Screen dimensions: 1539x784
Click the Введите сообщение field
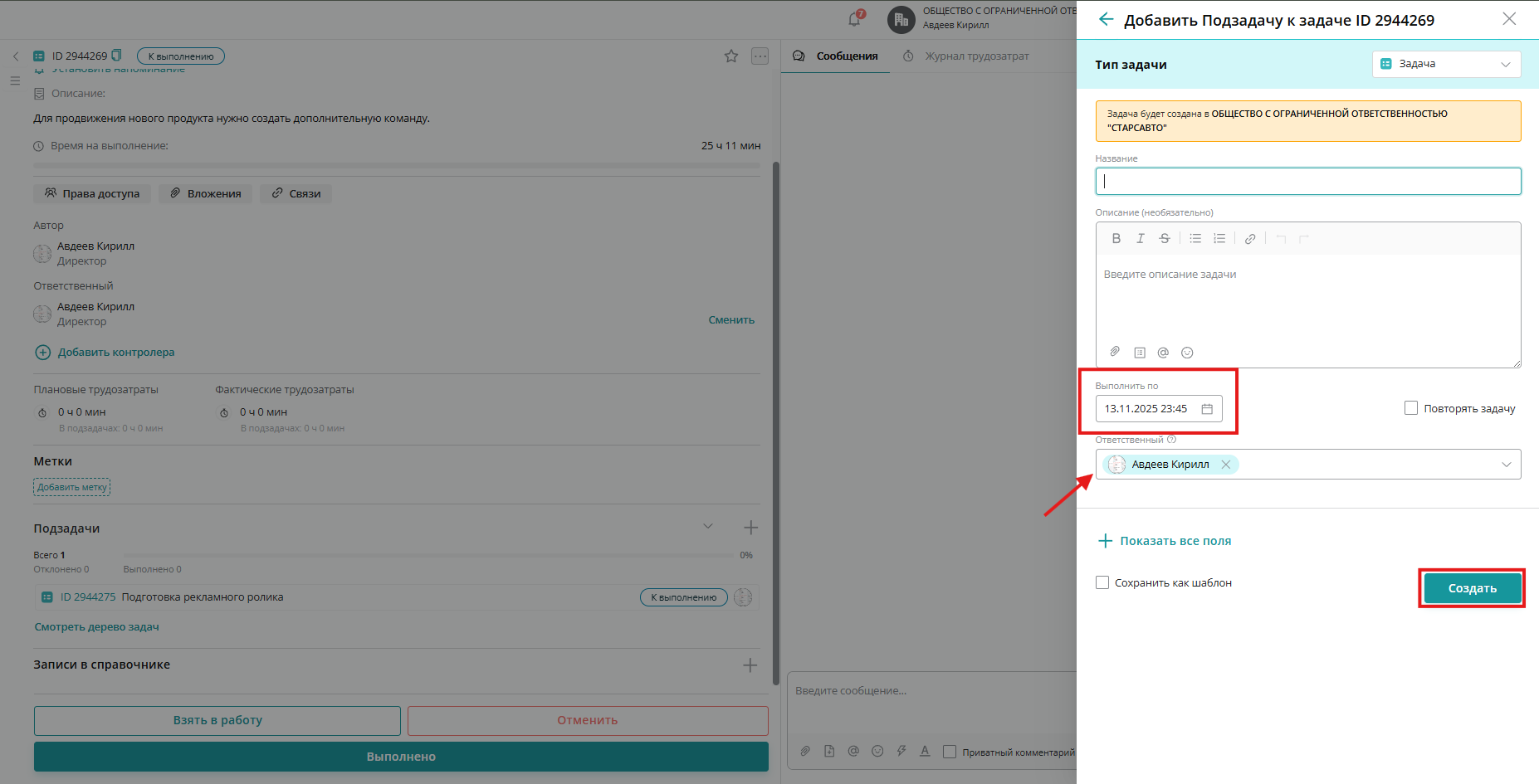[x=931, y=691]
